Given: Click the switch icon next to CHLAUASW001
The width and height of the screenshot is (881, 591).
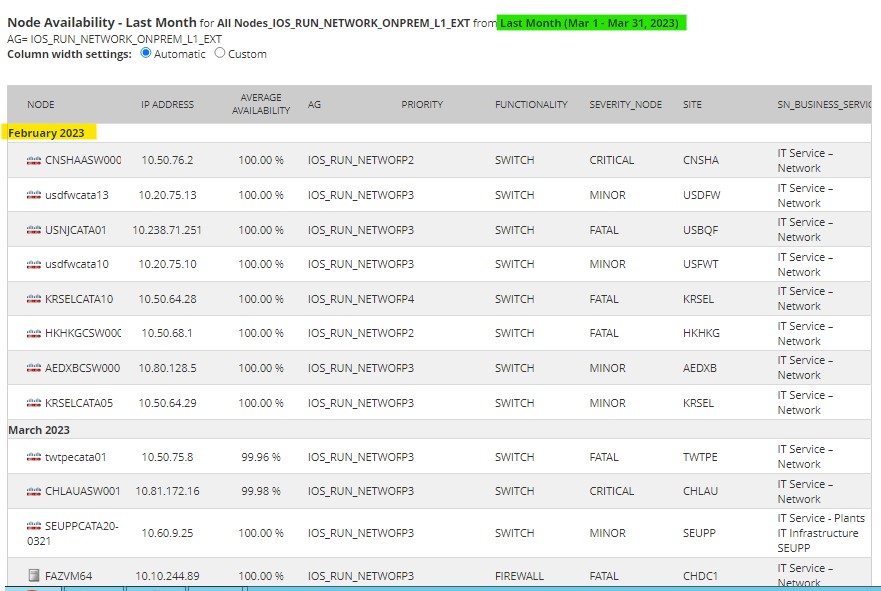Looking at the screenshot, I should point(34,492).
